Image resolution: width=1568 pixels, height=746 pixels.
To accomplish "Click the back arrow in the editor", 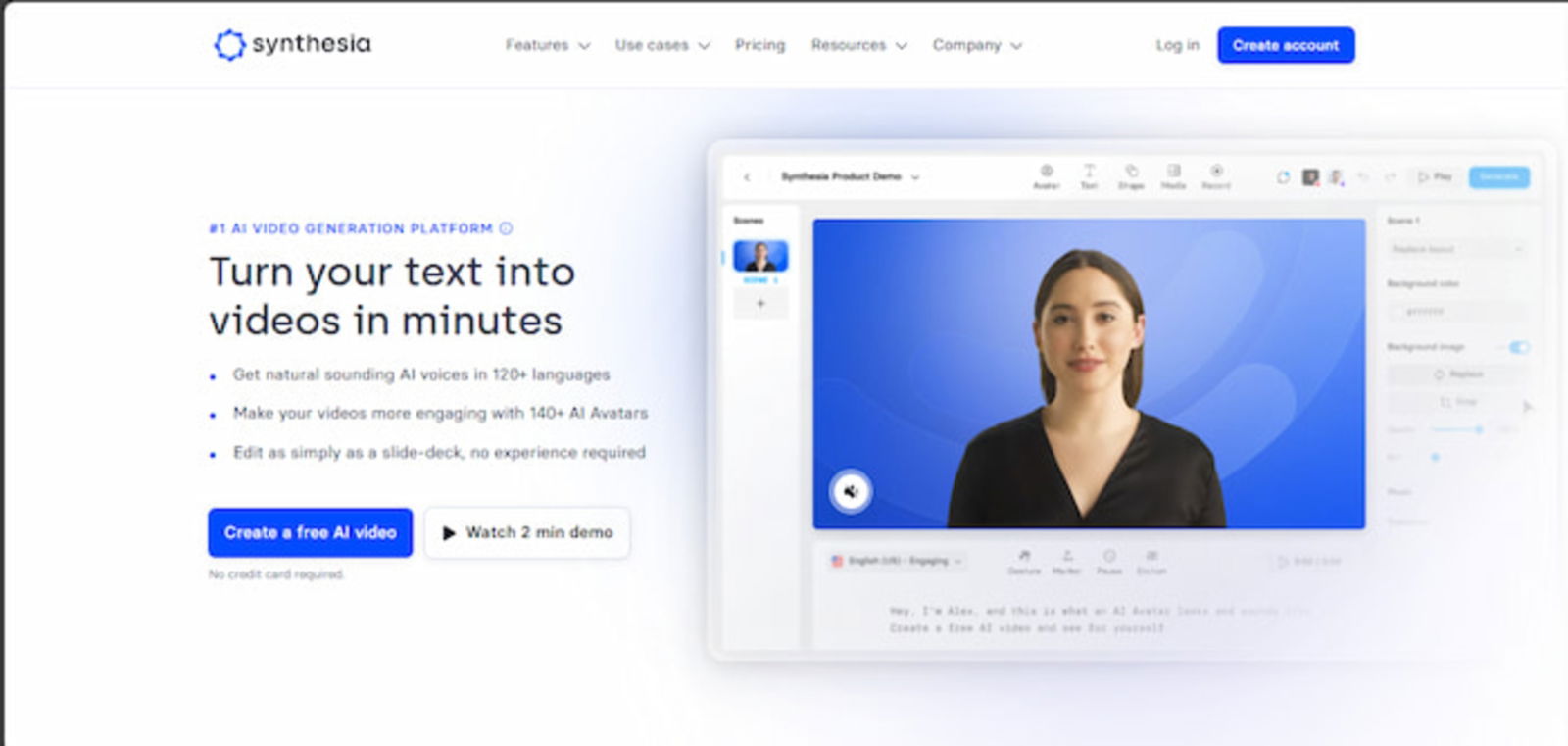I will pyautogui.click(x=747, y=177).
